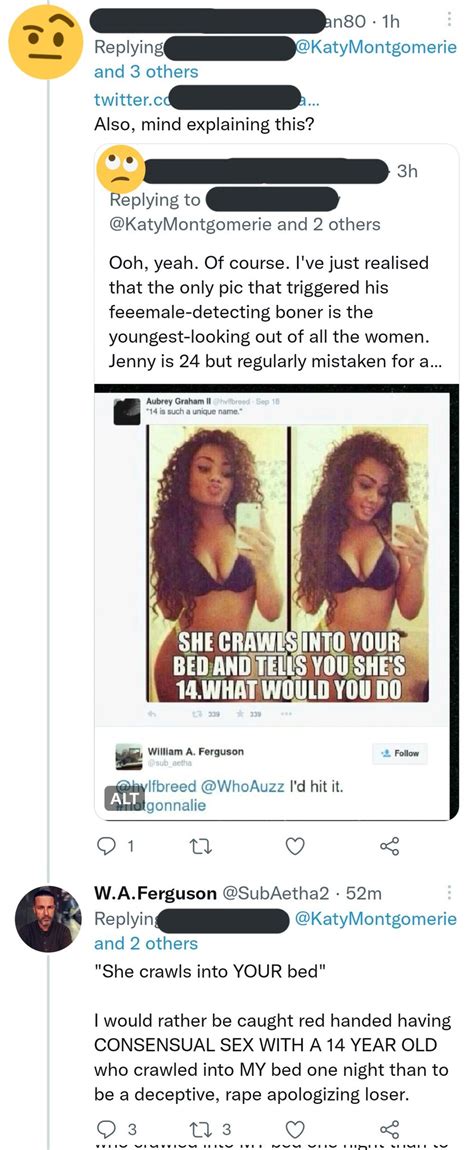Open more options on W.A.Ferguson's tweet

coord(449,893)
